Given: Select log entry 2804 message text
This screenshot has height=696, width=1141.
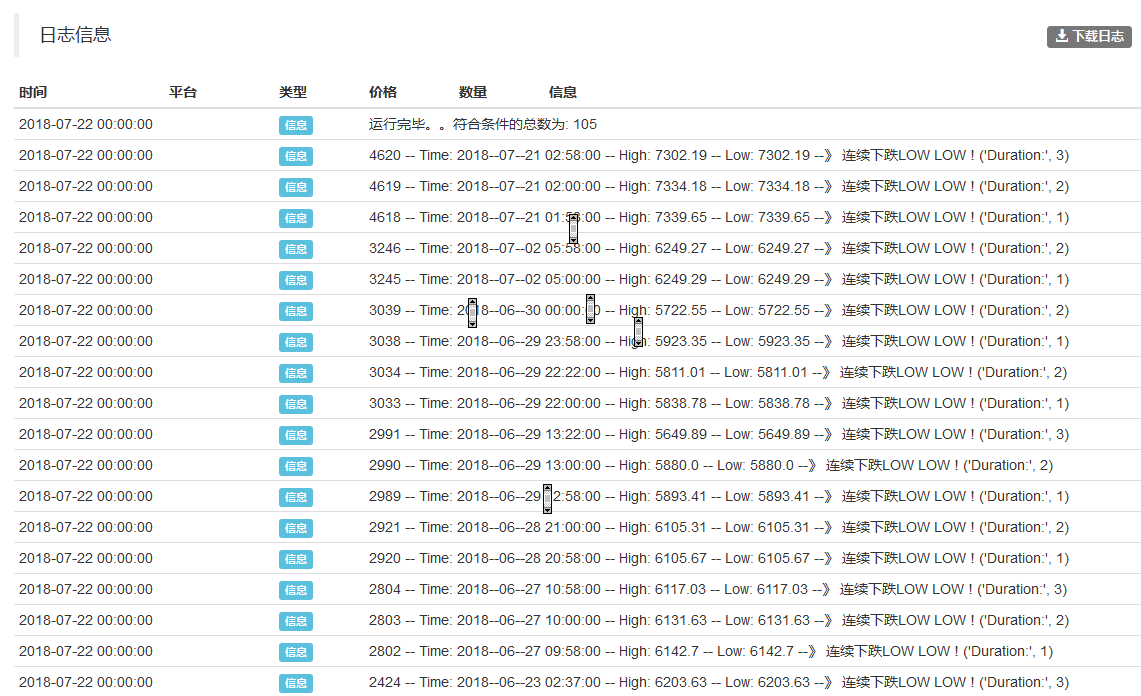Looking at the screenshot, I should pyautogui.click(x=717, y=590).
